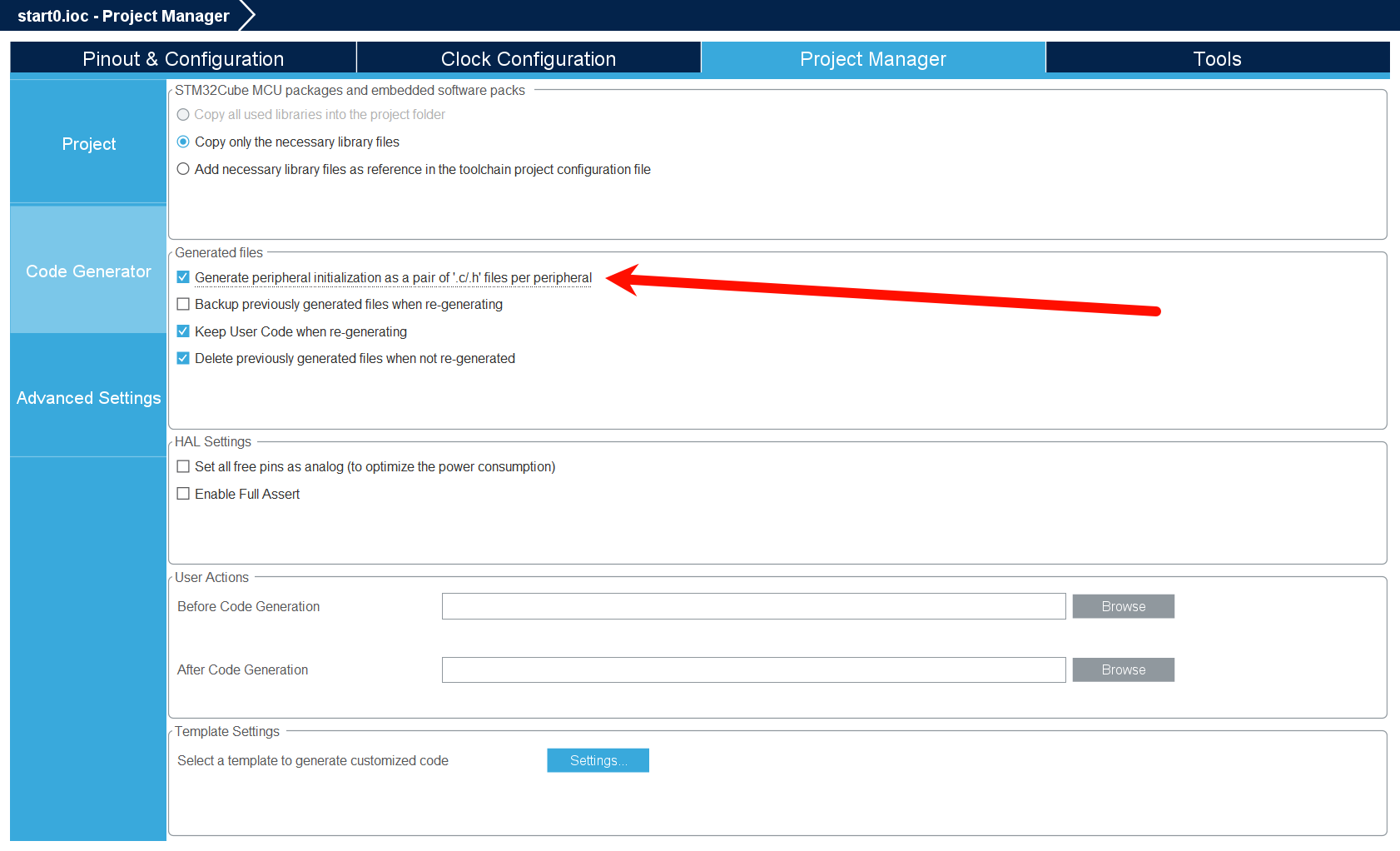Screen dimensions: 1400x851
Task: Open the Project side section
Action: tap(88, 143)
